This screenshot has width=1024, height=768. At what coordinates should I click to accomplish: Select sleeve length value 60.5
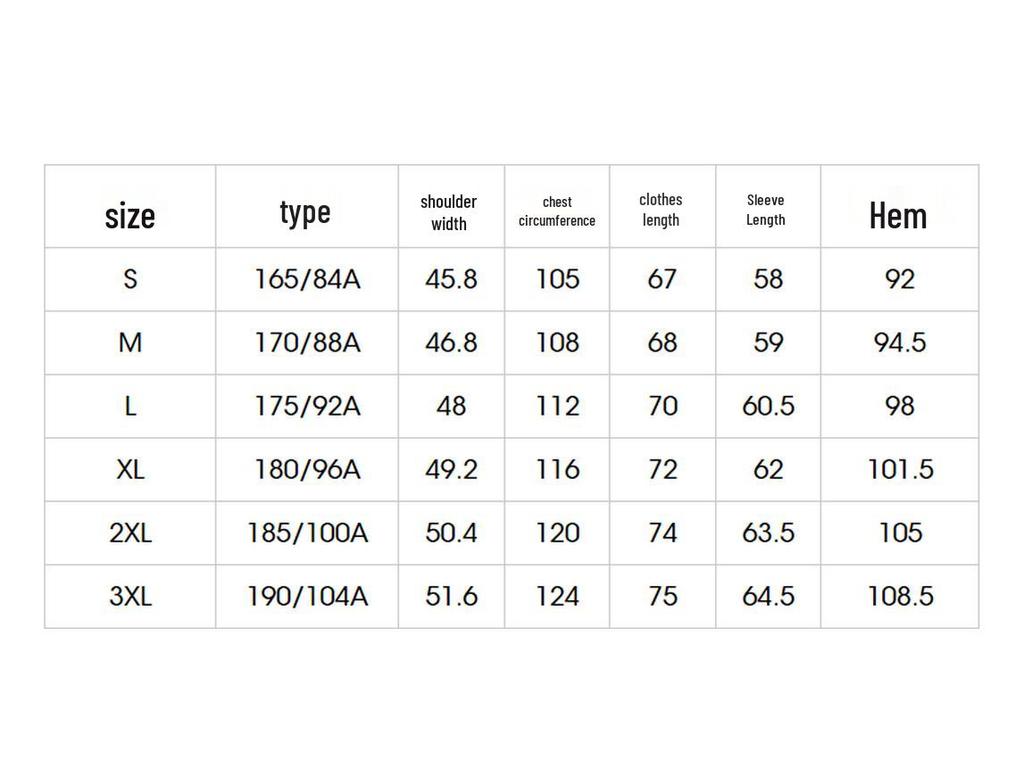[768, 406]
